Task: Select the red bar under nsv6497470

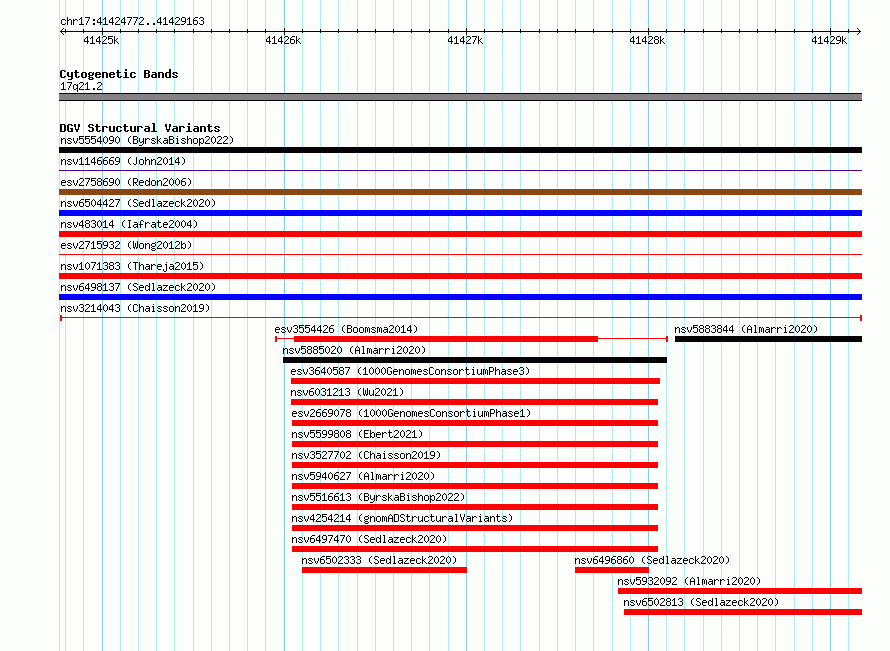Action: pos(475,549)
